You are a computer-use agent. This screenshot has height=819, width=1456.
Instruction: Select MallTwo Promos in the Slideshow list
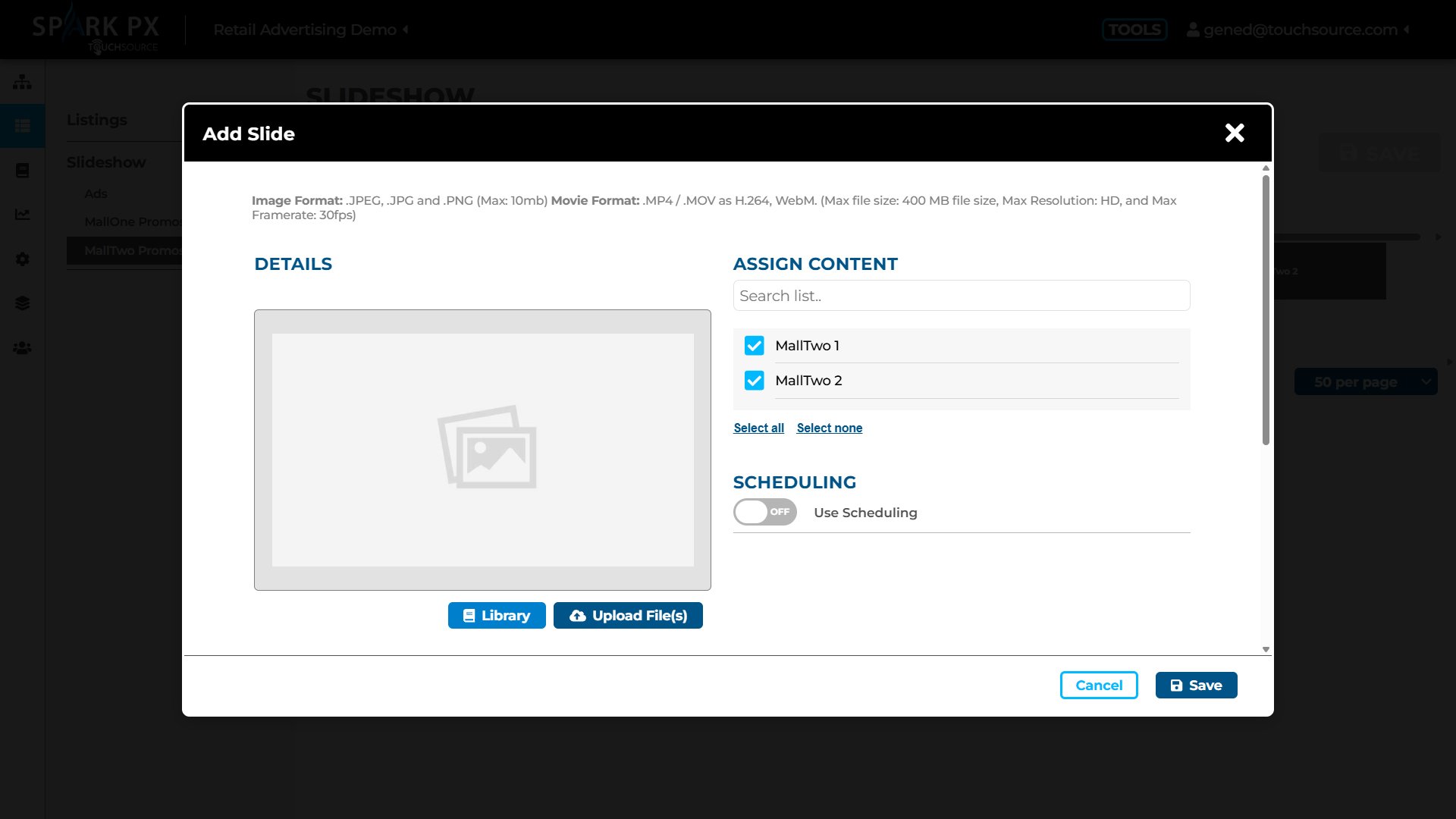pos(133,250)
